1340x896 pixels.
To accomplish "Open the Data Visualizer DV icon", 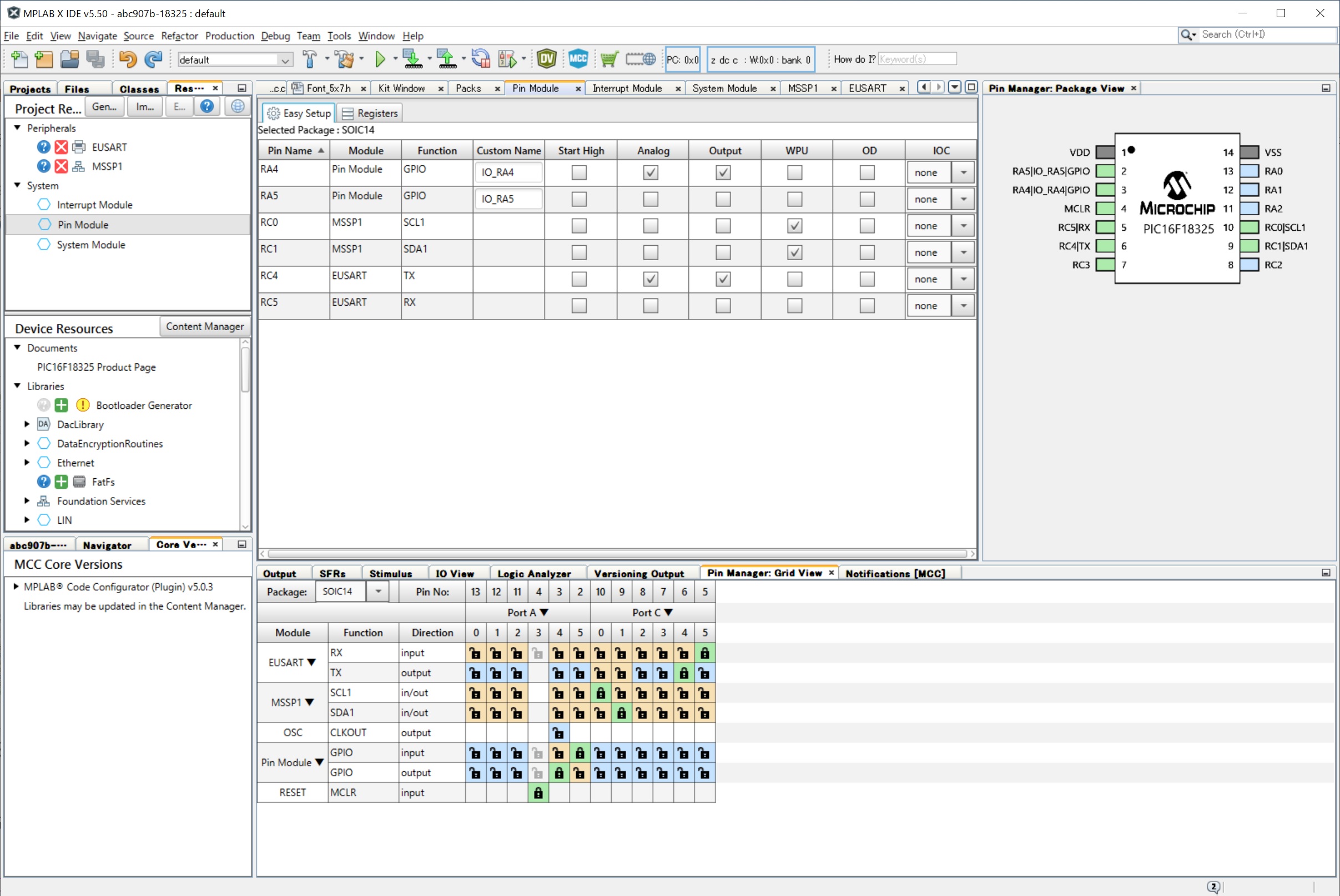I will click(547, 59).
